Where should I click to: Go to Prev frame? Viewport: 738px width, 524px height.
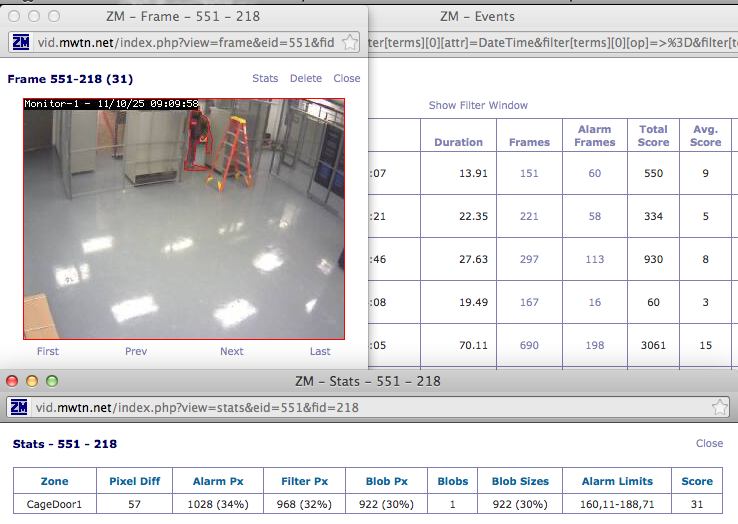[136, 351]
